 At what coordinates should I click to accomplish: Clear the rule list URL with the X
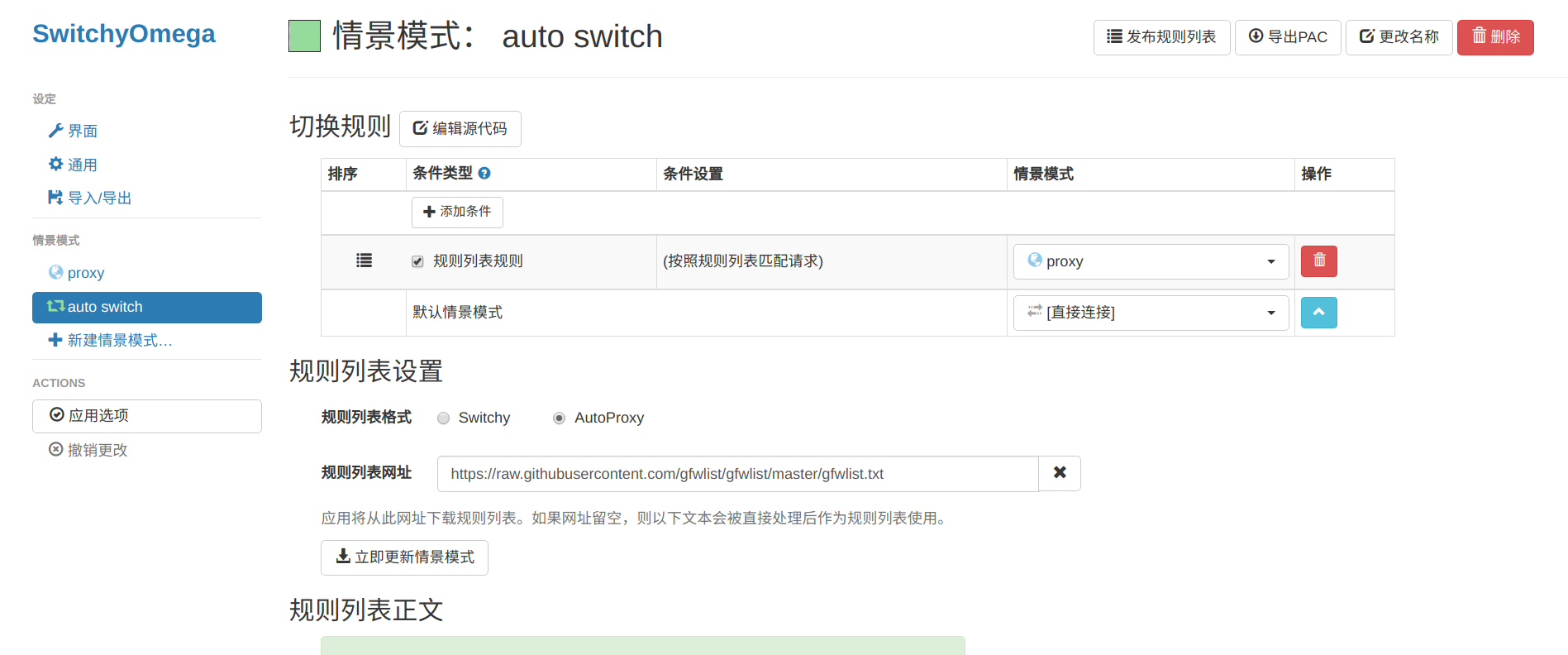(1060, 473)
